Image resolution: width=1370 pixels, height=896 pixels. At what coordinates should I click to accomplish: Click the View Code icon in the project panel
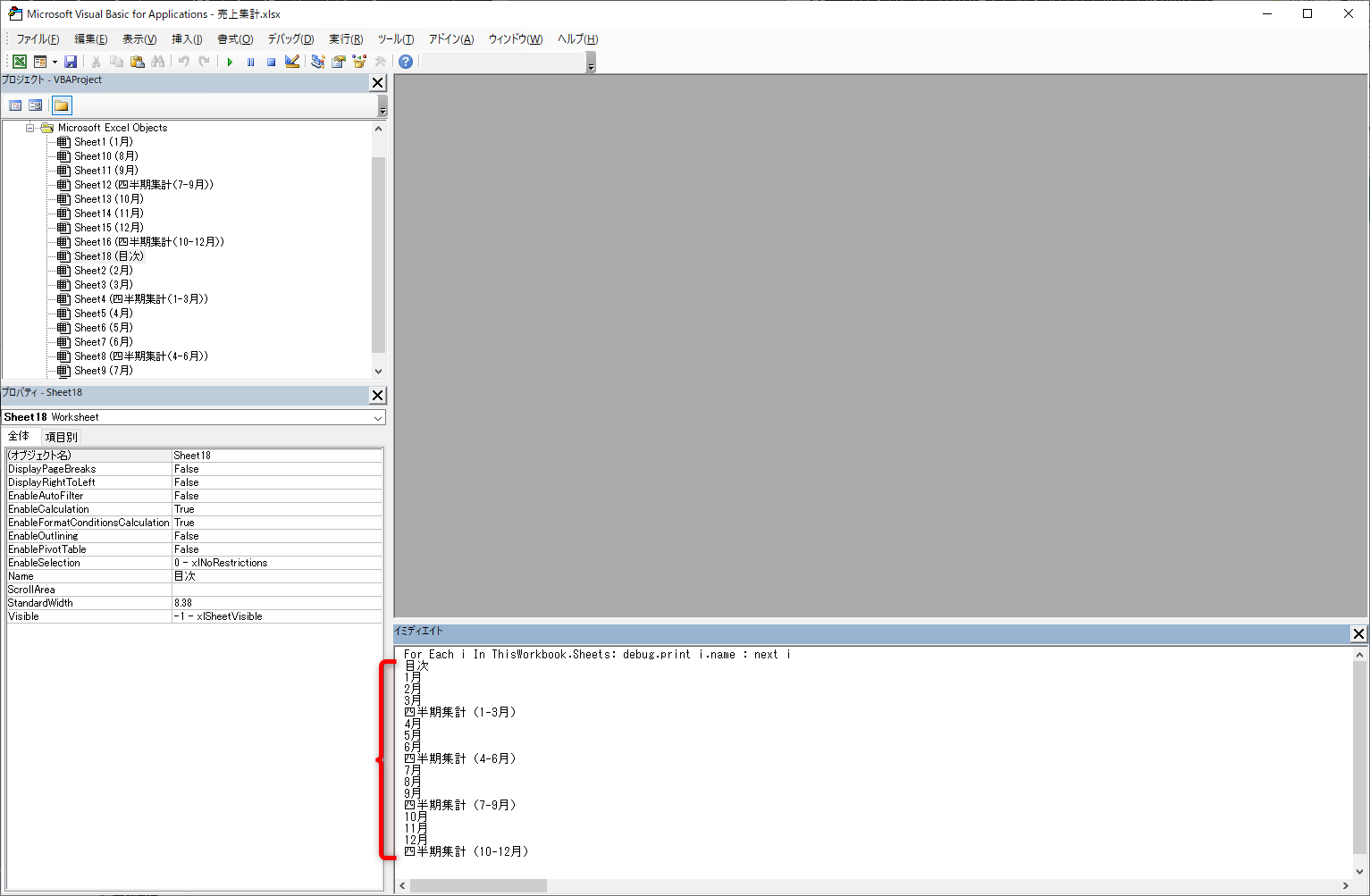point(15,105)
